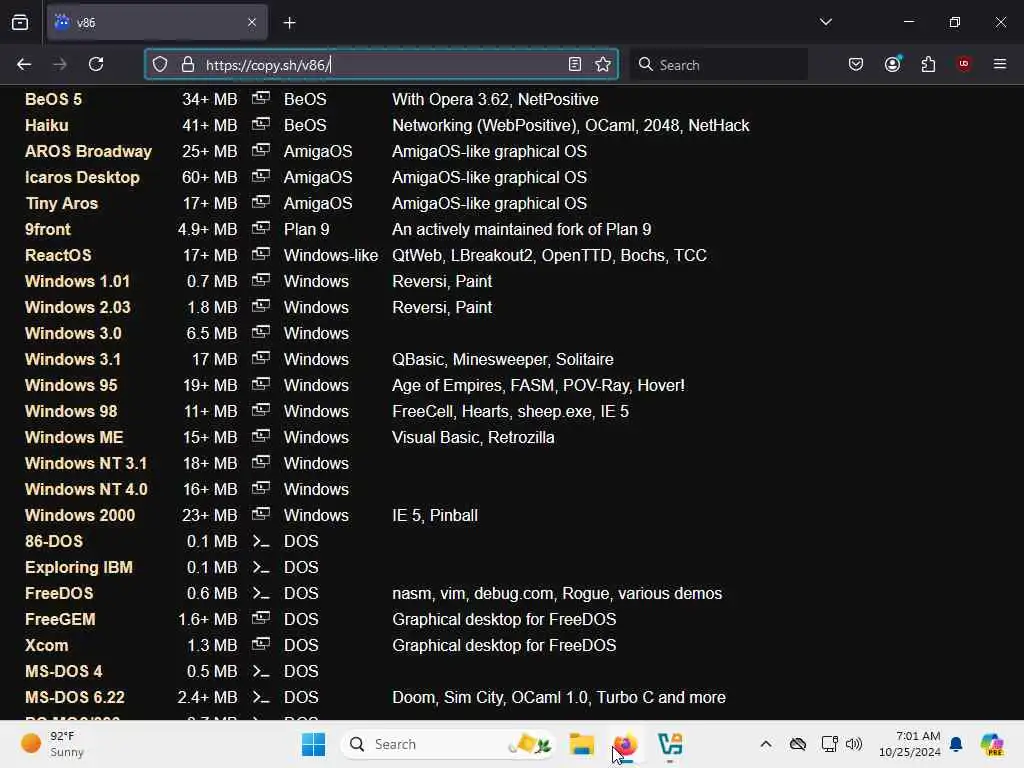Image resolution: width=1024 pixels, height=768 pixels.
Task: Launch Windows 95
Action: click(71, 385)
